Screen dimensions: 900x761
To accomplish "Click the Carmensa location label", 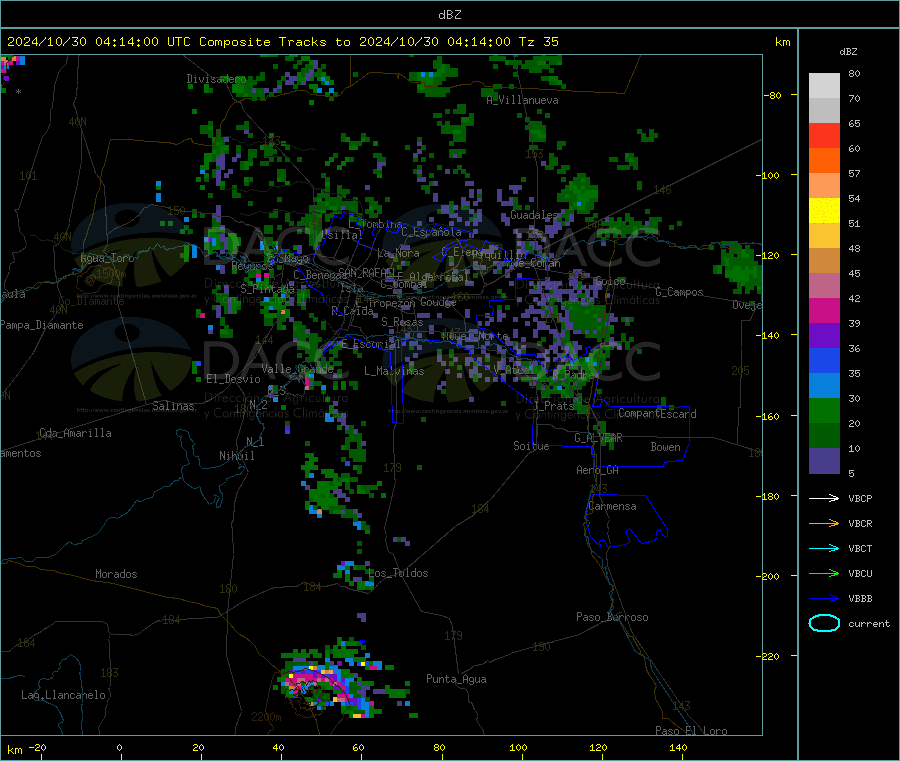I will click(612, 506).
